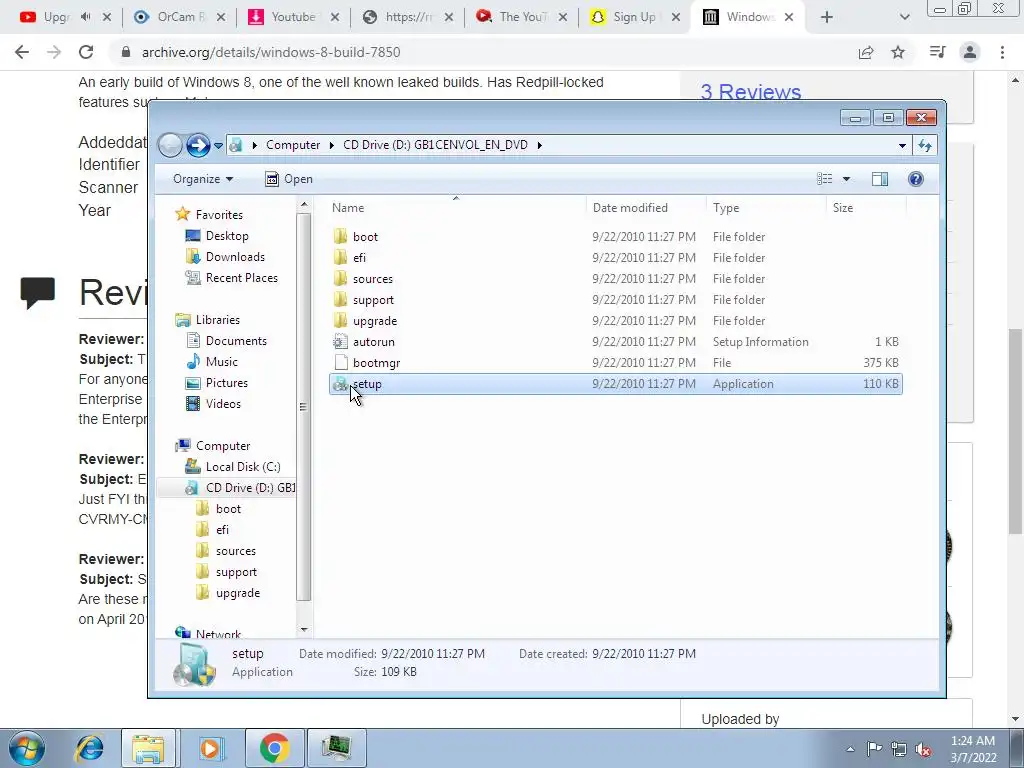Click Chrome reload page button

(86, 52)
